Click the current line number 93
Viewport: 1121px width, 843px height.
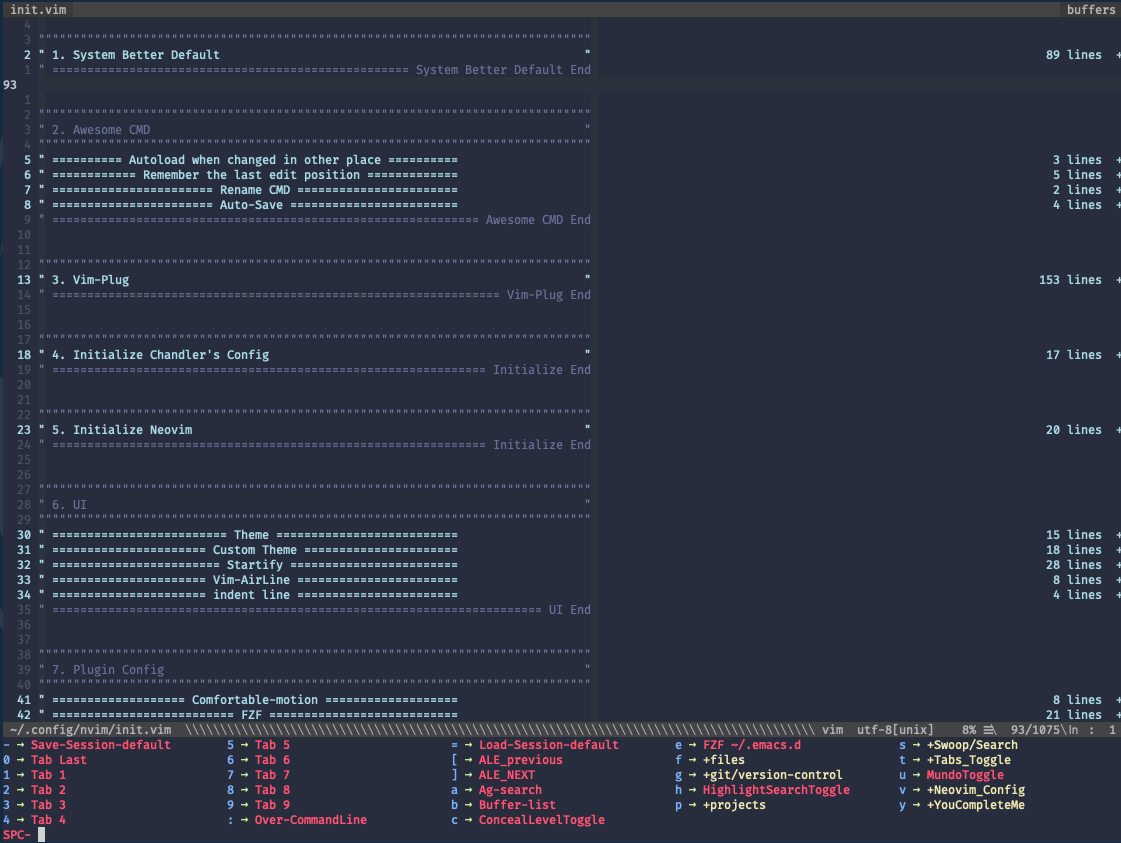(10, 84)
